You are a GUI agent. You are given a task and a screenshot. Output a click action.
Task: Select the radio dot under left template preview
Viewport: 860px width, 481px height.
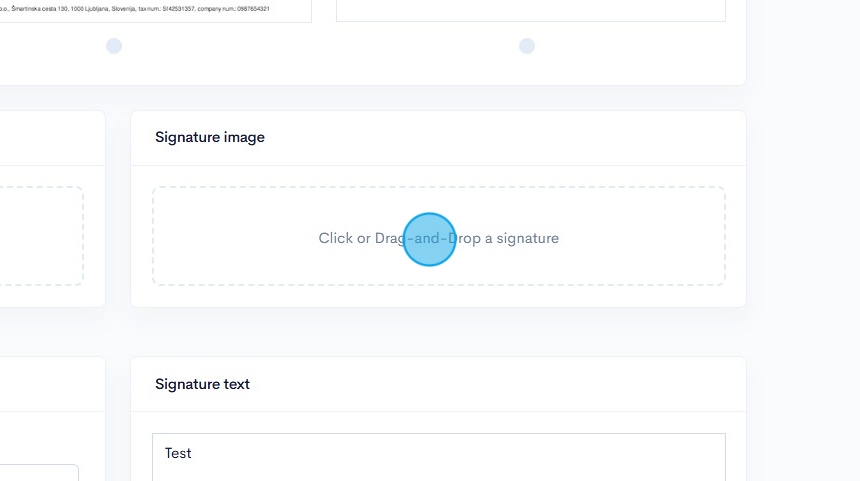point(114,46)
